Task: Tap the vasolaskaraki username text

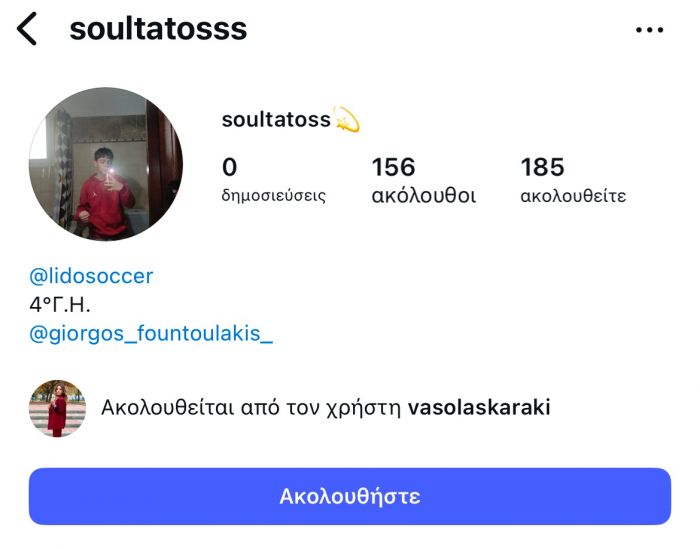Action: click(x=479, y=407)
